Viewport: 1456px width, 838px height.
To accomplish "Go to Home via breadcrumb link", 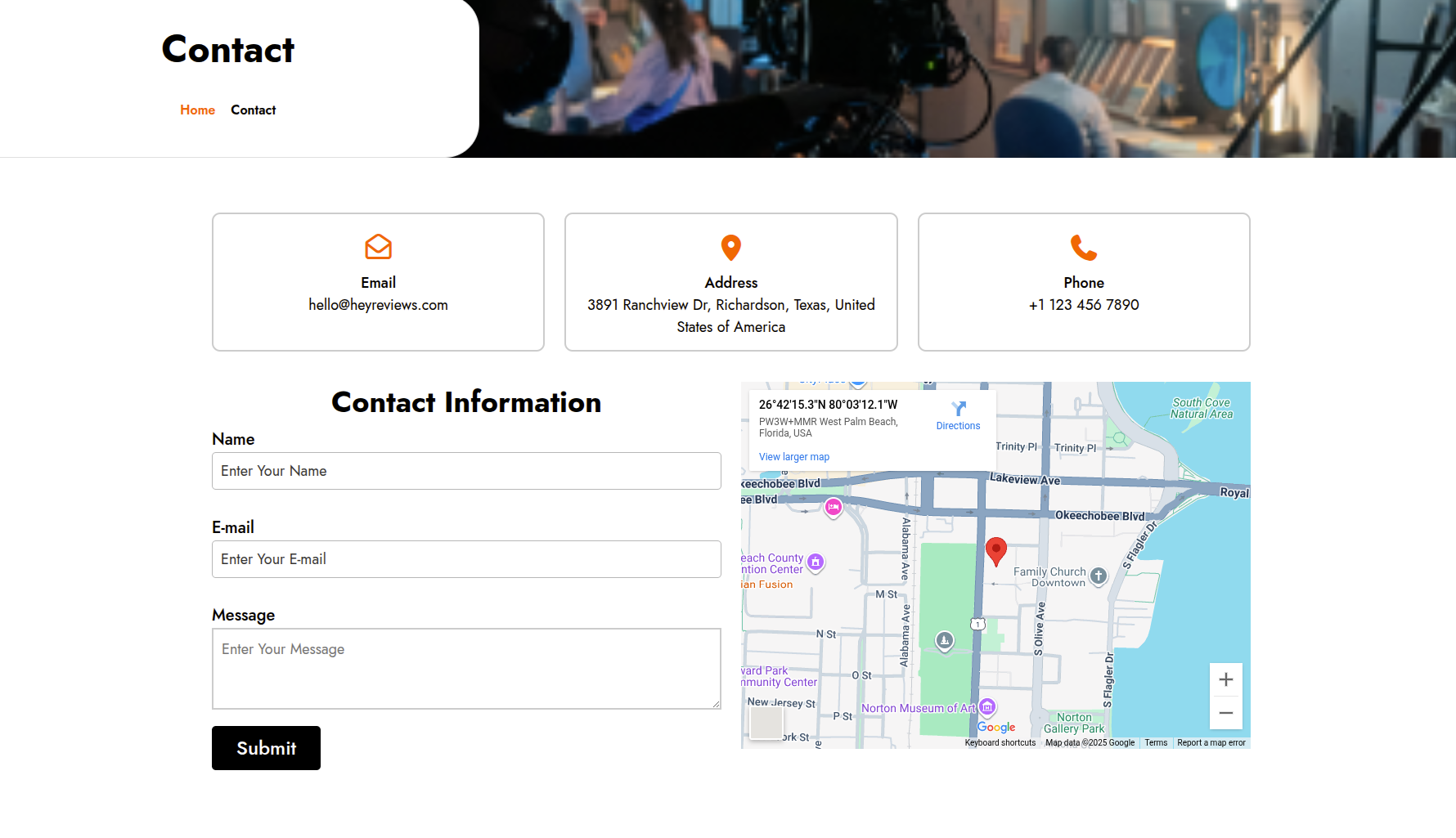I will [197, 110].
